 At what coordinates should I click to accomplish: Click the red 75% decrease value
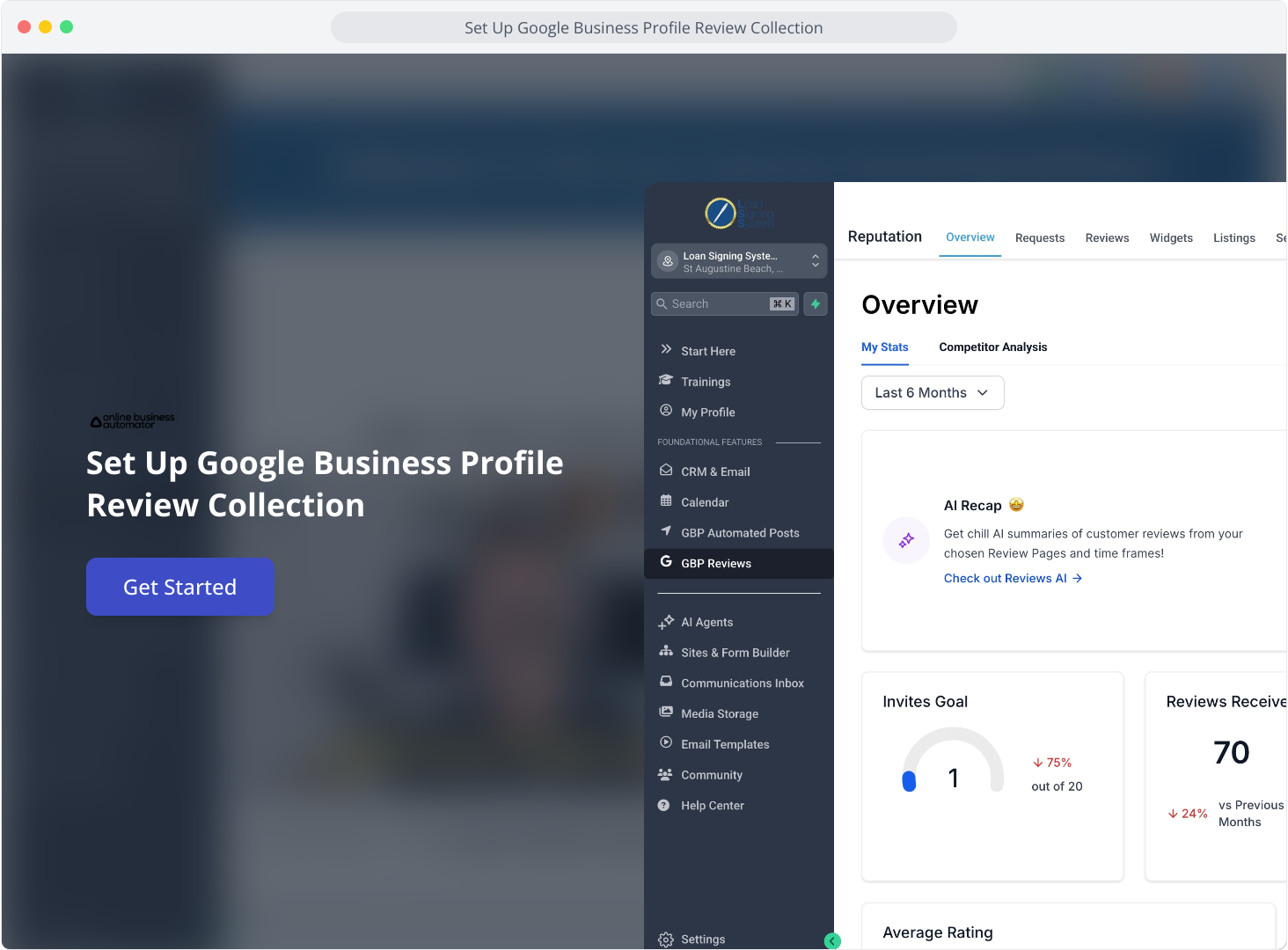click(1052, 763)
